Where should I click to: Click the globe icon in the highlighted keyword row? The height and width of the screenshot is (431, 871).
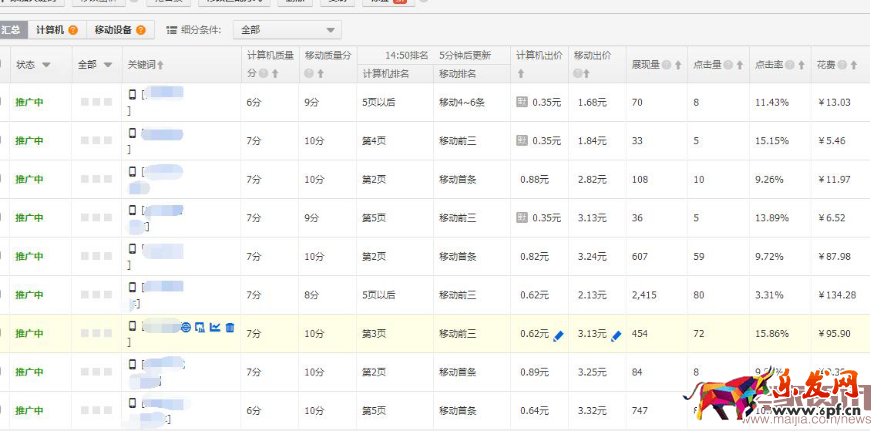tap(186, 327)
